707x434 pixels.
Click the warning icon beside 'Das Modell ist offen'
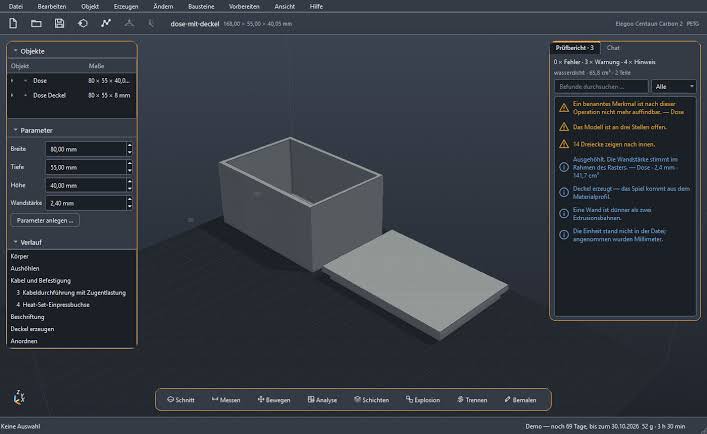564,127
